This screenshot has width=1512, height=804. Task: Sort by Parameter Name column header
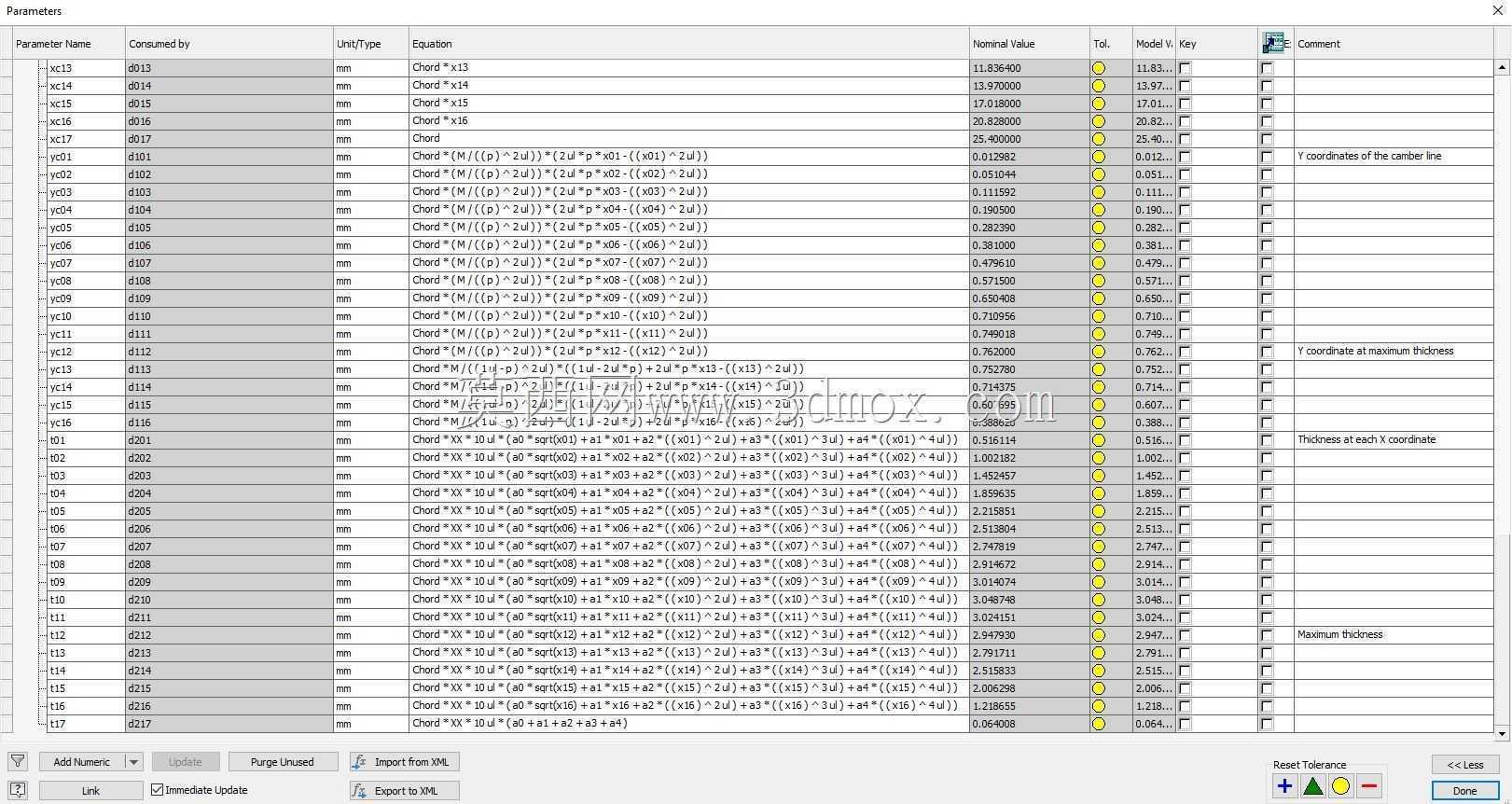pyautogui.click(x=69, y=44)
